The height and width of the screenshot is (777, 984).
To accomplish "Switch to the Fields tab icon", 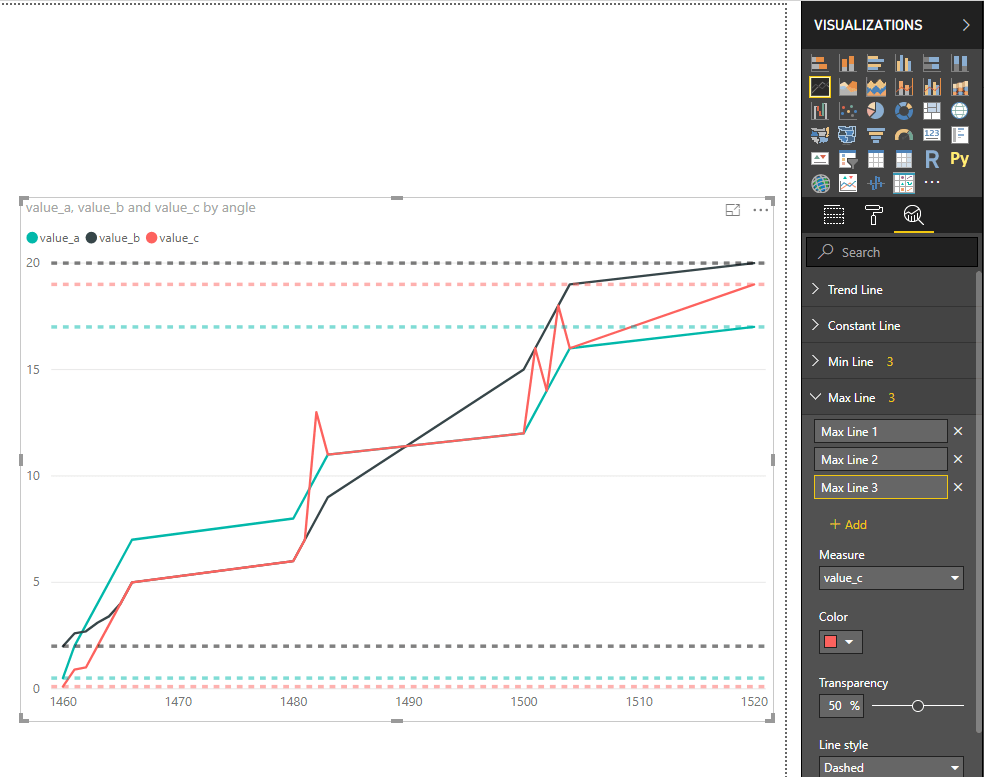I will click(x=833, y=215).
